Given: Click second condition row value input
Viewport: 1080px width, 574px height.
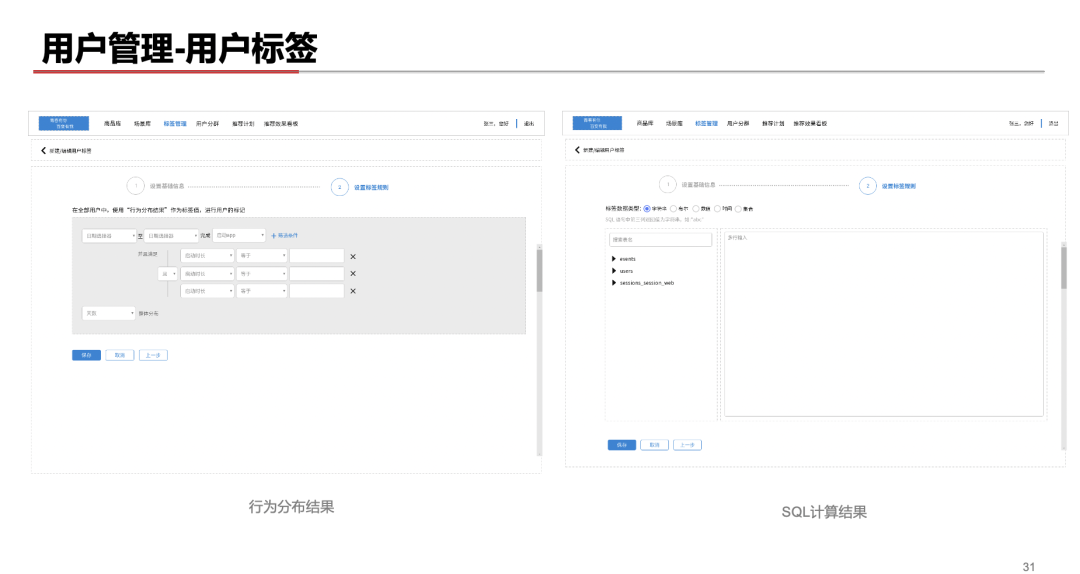Looking at the screenshot, I should pos(317,274).
